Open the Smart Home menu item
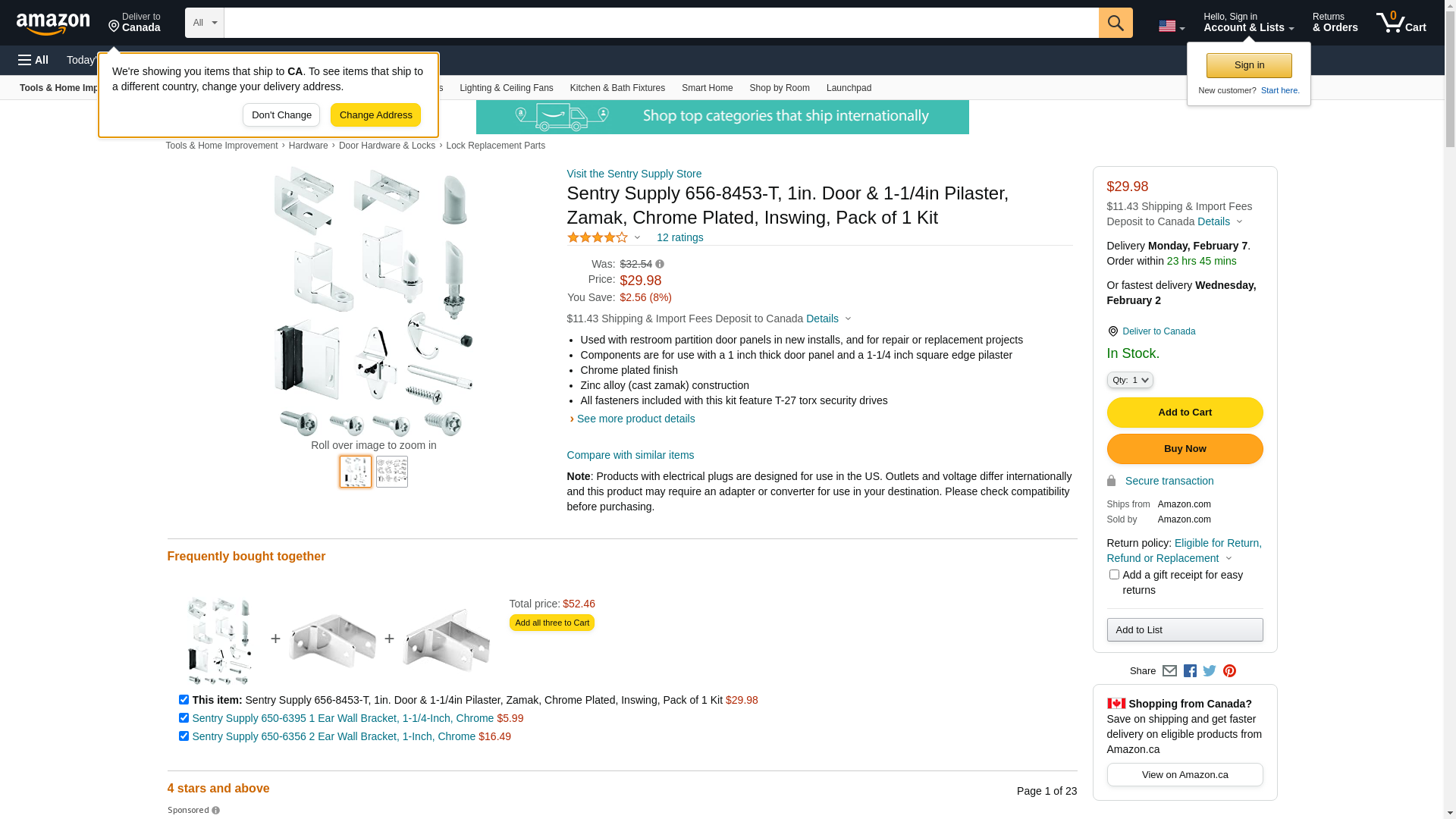This screenshot has width=1456, height=819. [707, 88]
